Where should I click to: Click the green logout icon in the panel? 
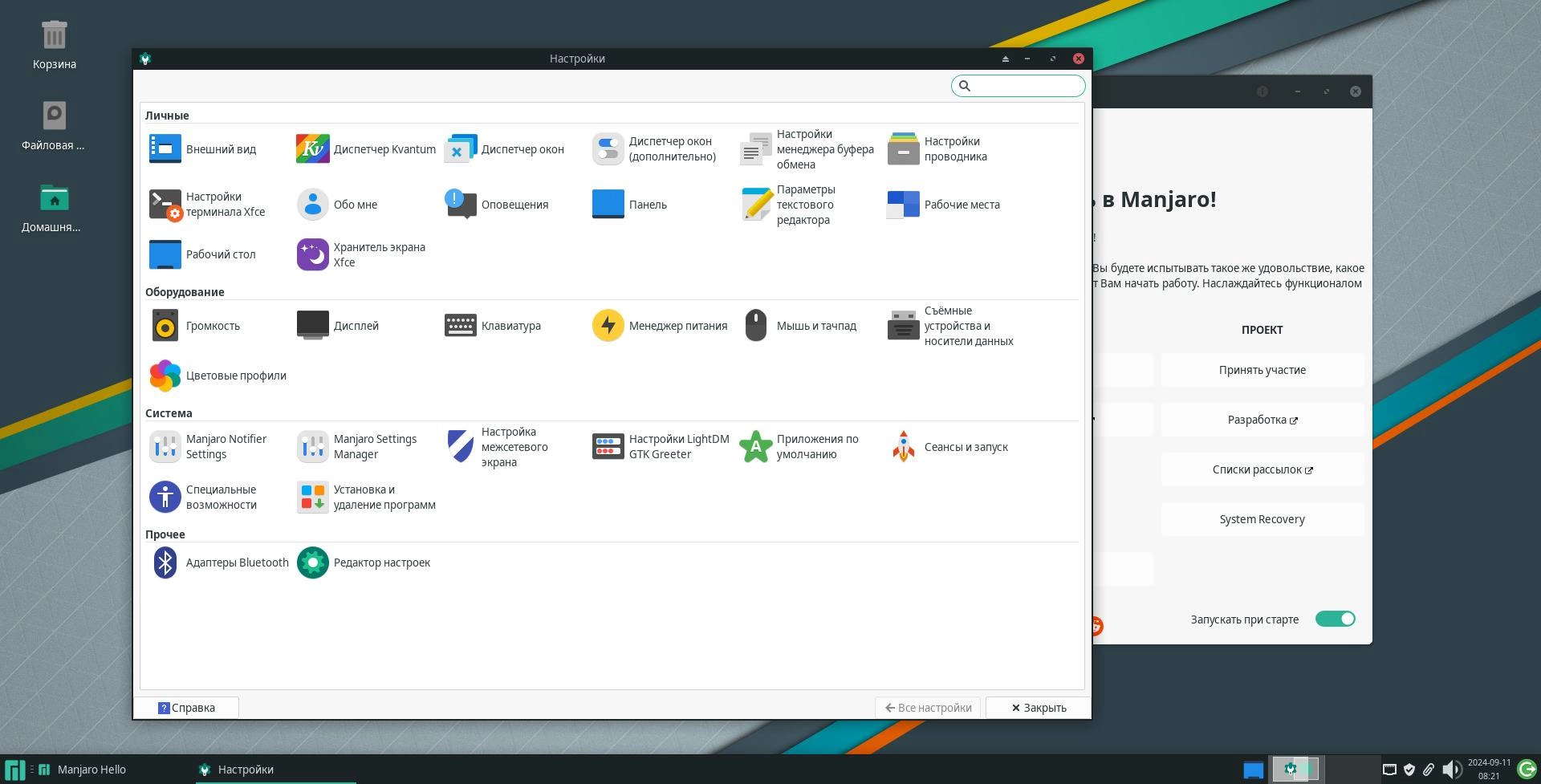(x=1527, y=770)
